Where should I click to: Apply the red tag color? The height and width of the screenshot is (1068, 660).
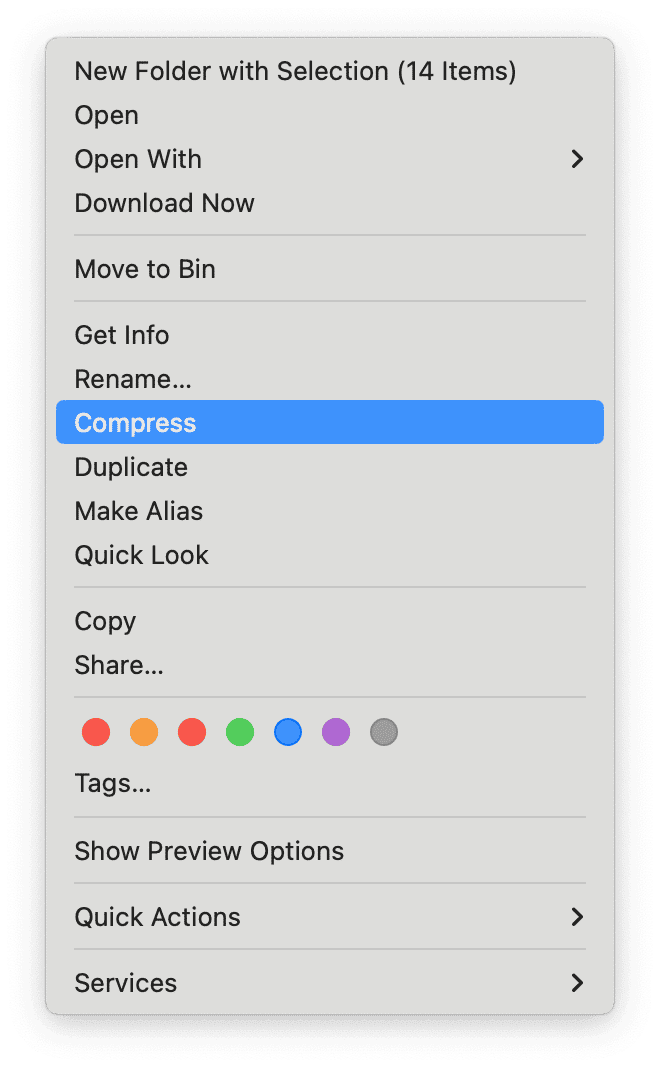coord(95,732)
